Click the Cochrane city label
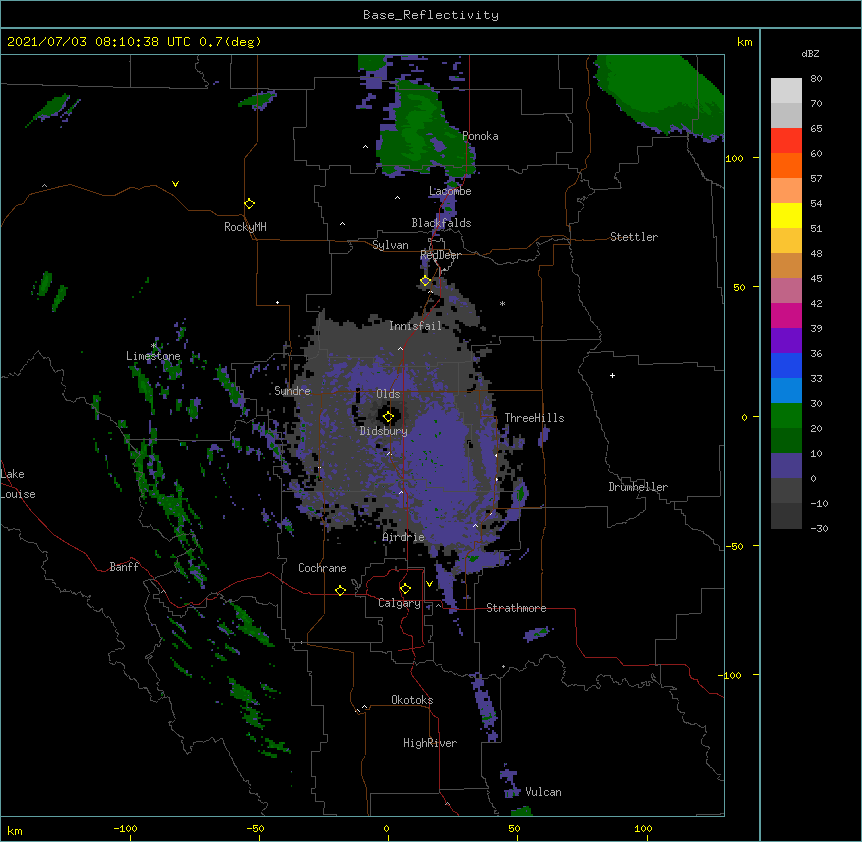This screenshot has width=862, height=842. tap(322, 568)
